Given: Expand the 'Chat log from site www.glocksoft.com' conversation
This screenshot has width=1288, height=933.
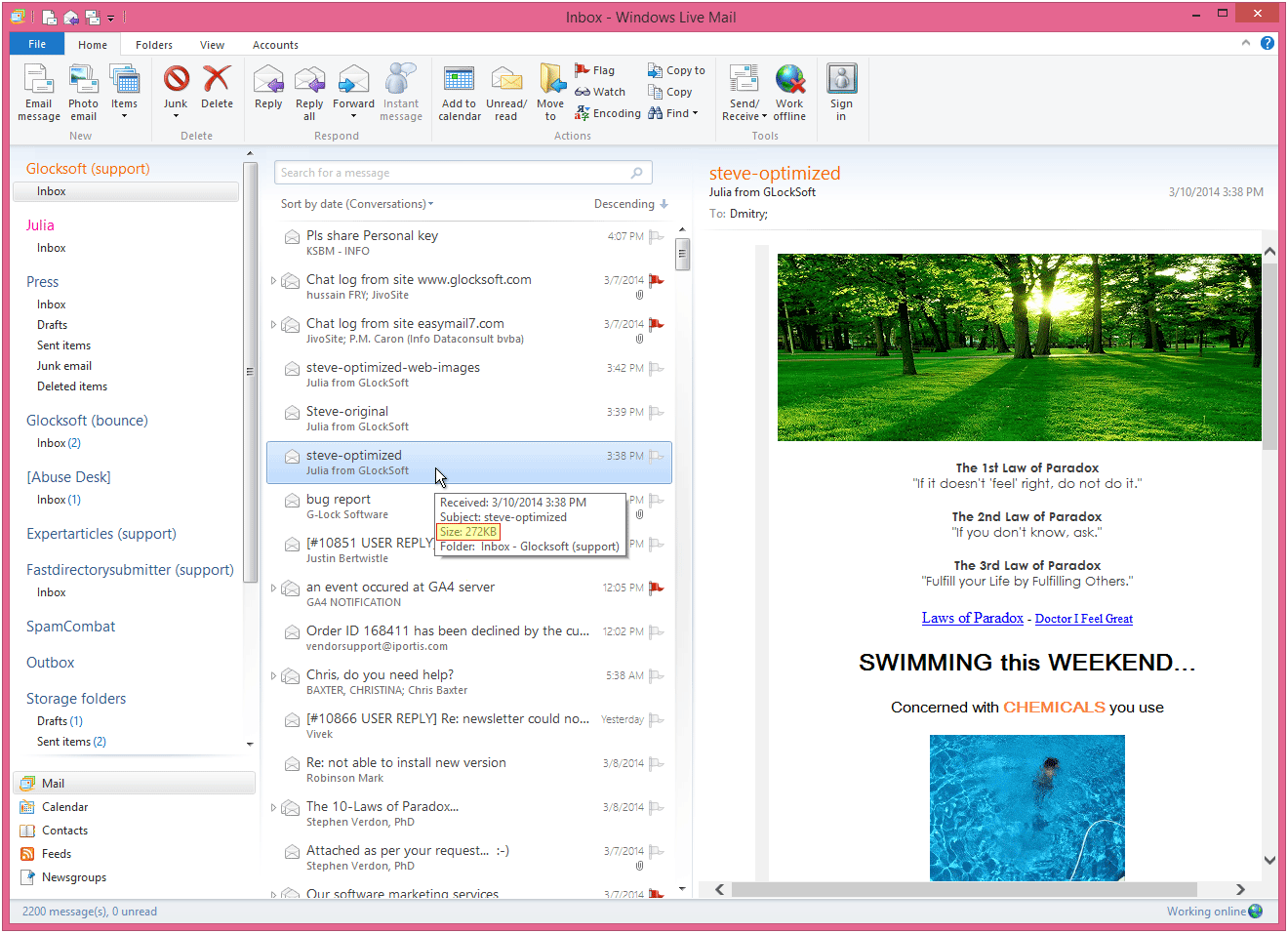Looking at the screenshot, I should pyautogui.click(x=273, y=280).
